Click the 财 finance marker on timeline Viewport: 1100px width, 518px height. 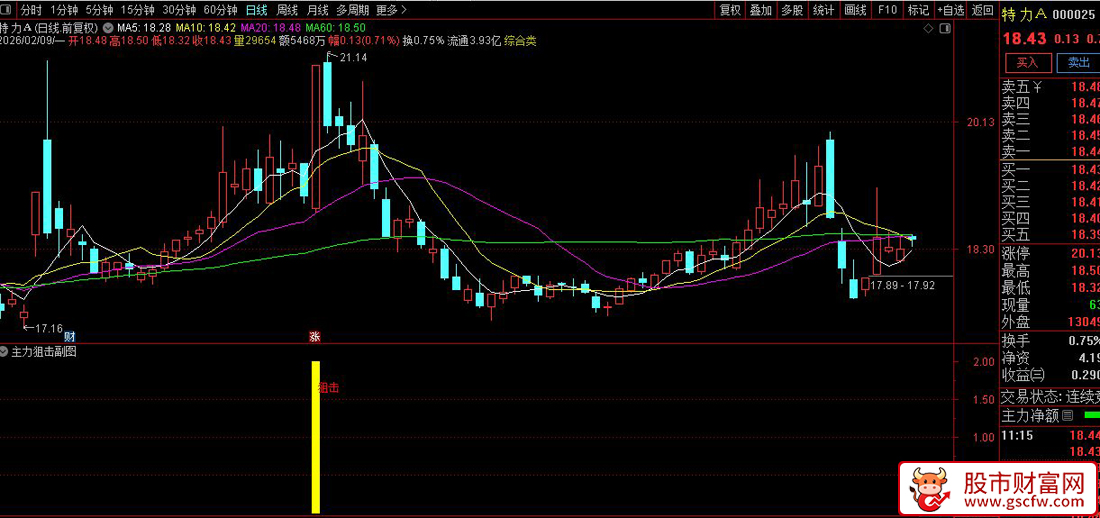[x=69, y=337]
